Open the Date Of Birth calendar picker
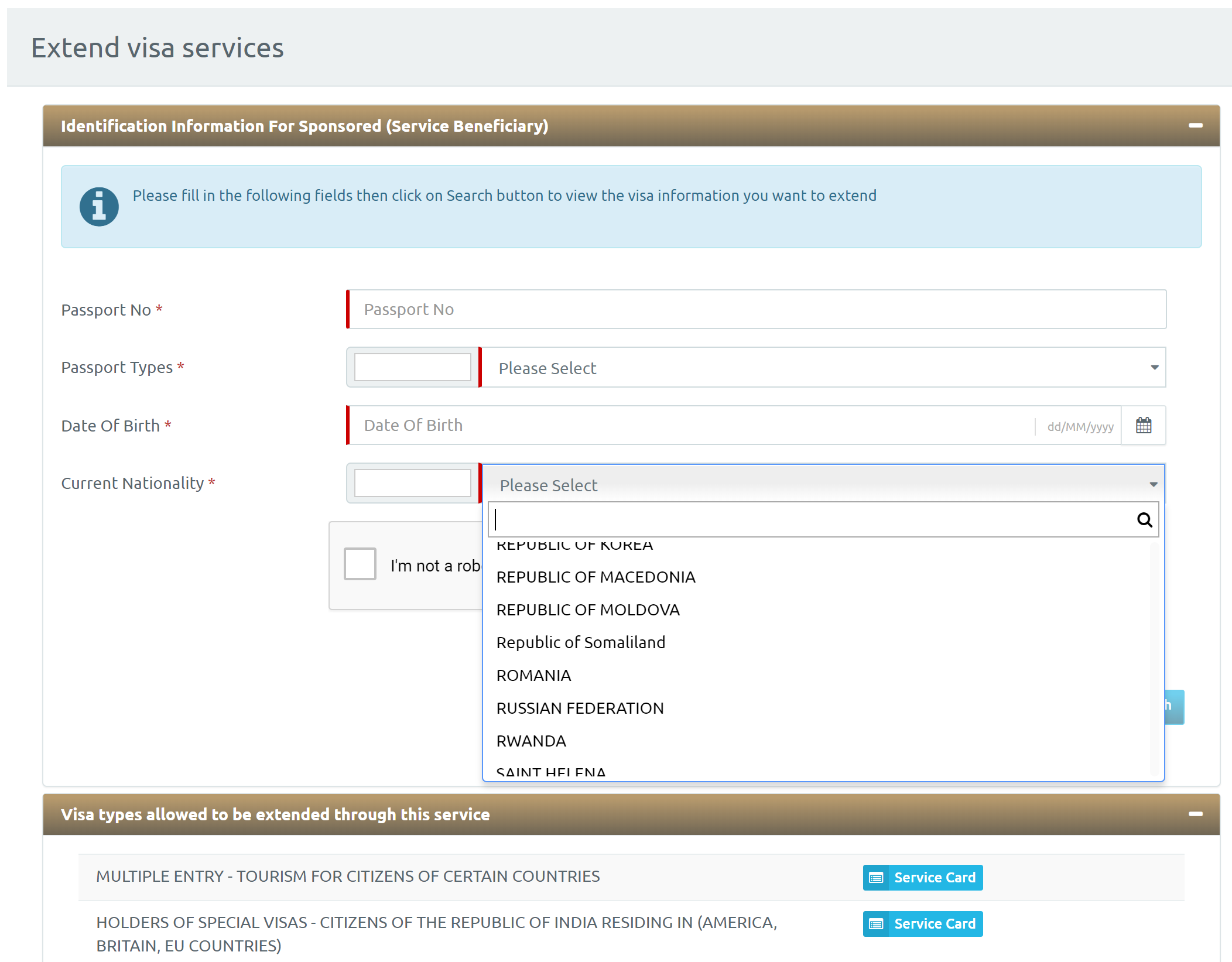Viewport: 1232px width, 962px height. pos(1143,426)
